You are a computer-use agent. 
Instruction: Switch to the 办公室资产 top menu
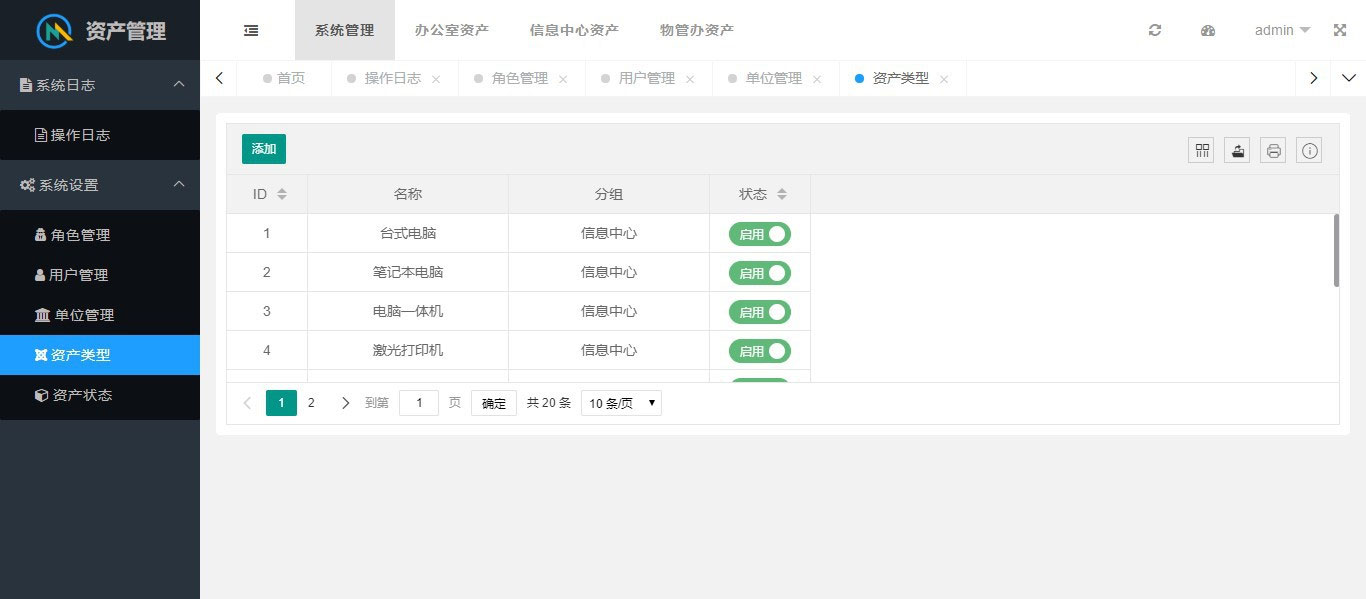pyautogui.click(x=452, y=30)
